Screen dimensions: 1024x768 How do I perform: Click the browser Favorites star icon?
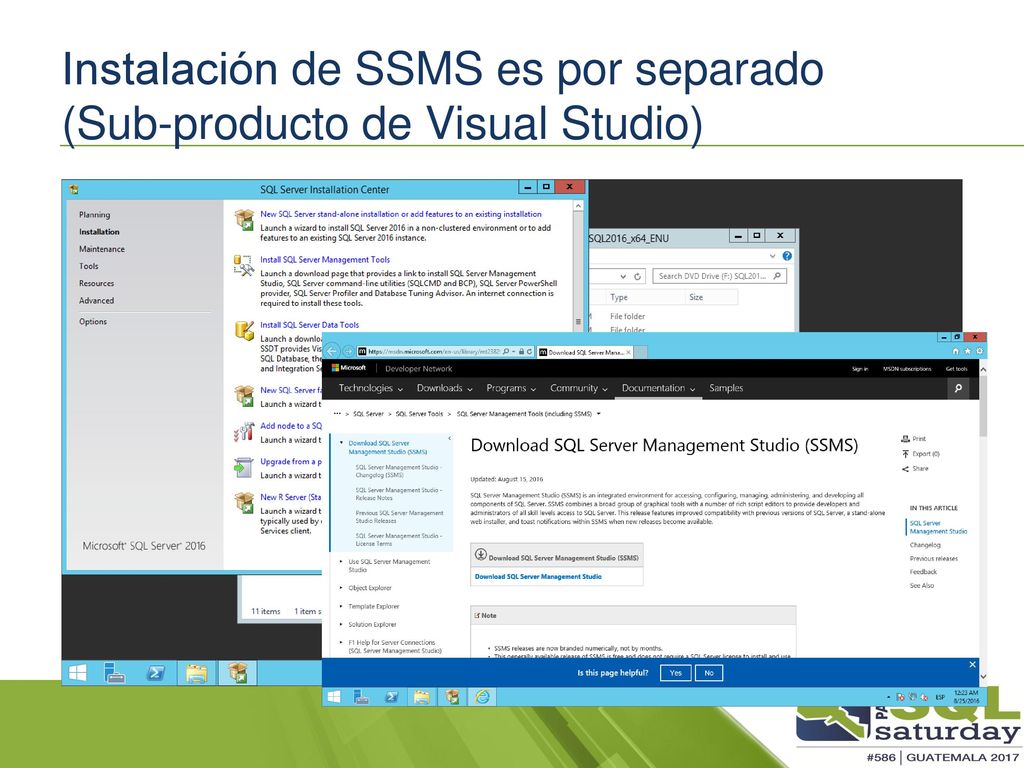tap(967, 351)
